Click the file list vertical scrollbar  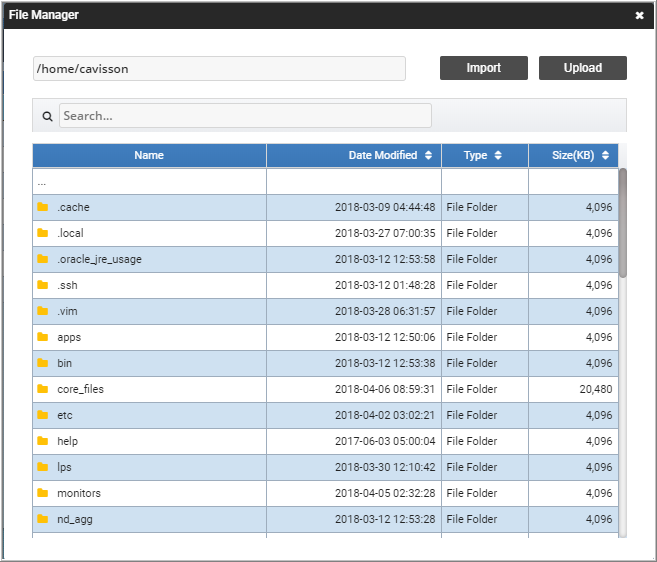(623, 223)
